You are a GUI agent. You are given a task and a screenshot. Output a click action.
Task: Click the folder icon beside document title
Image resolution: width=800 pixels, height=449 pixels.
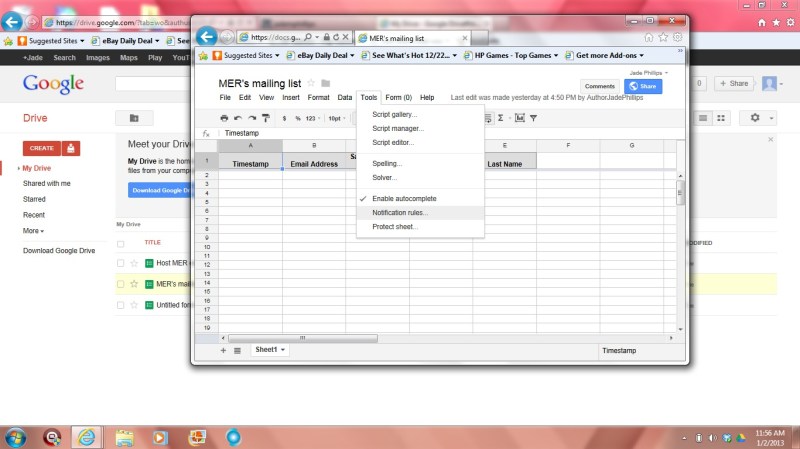(326, 83)
